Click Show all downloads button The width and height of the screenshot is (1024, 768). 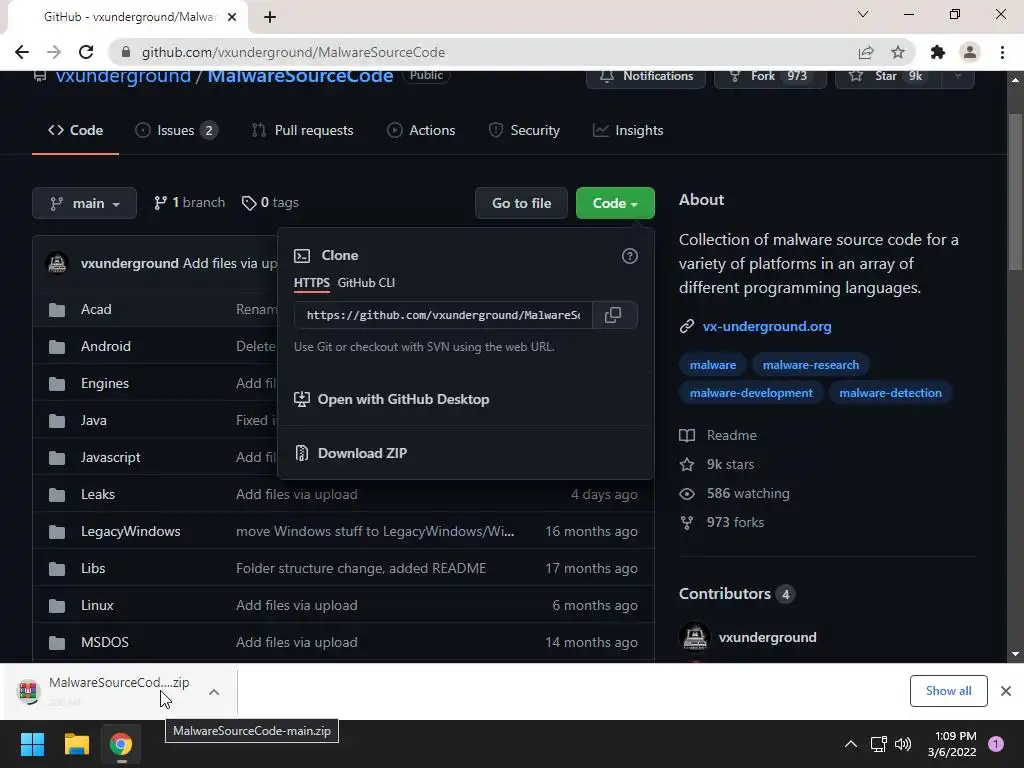click(x=948, y=691)
